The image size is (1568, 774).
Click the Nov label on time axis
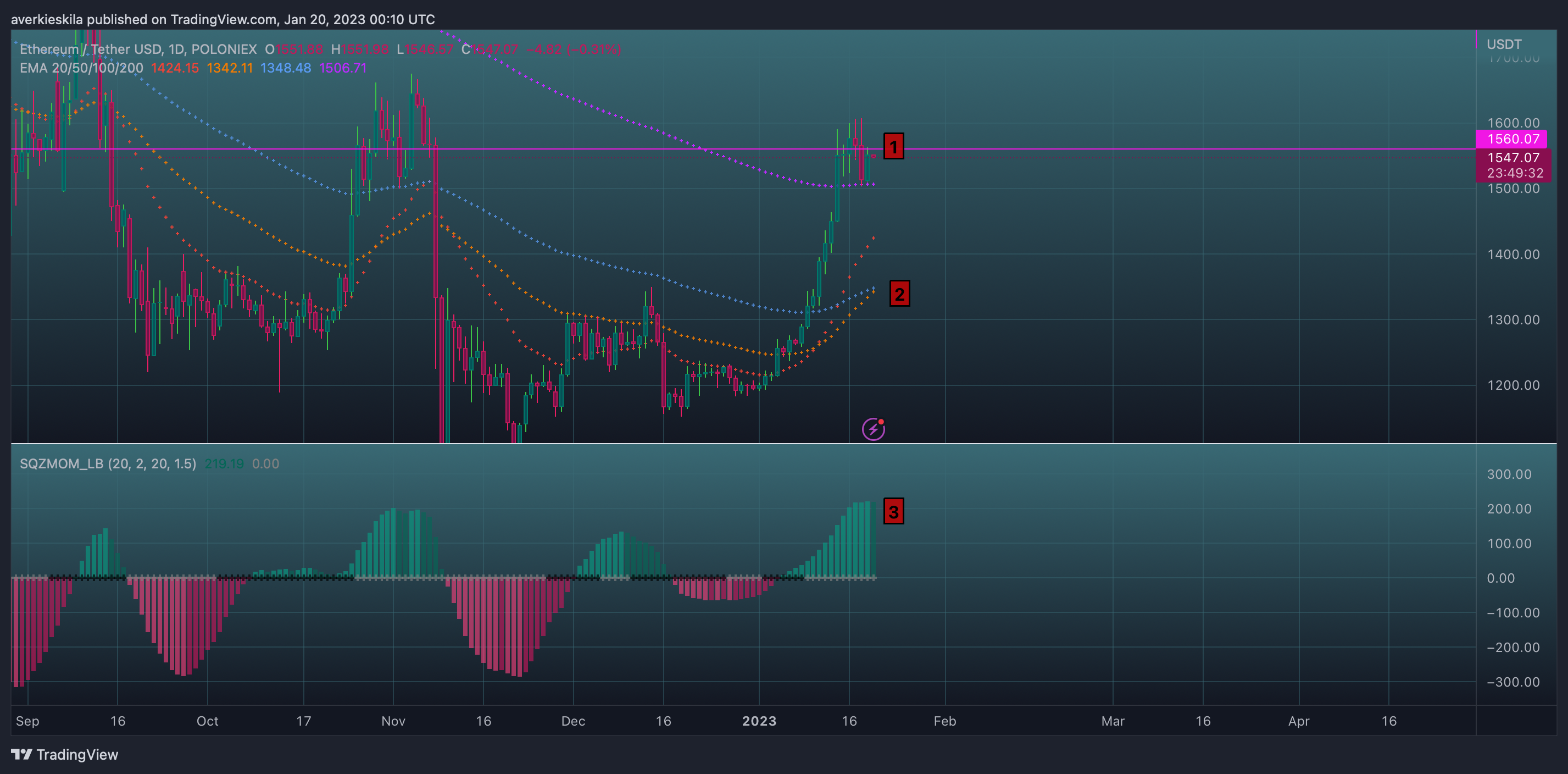(393, 721)
